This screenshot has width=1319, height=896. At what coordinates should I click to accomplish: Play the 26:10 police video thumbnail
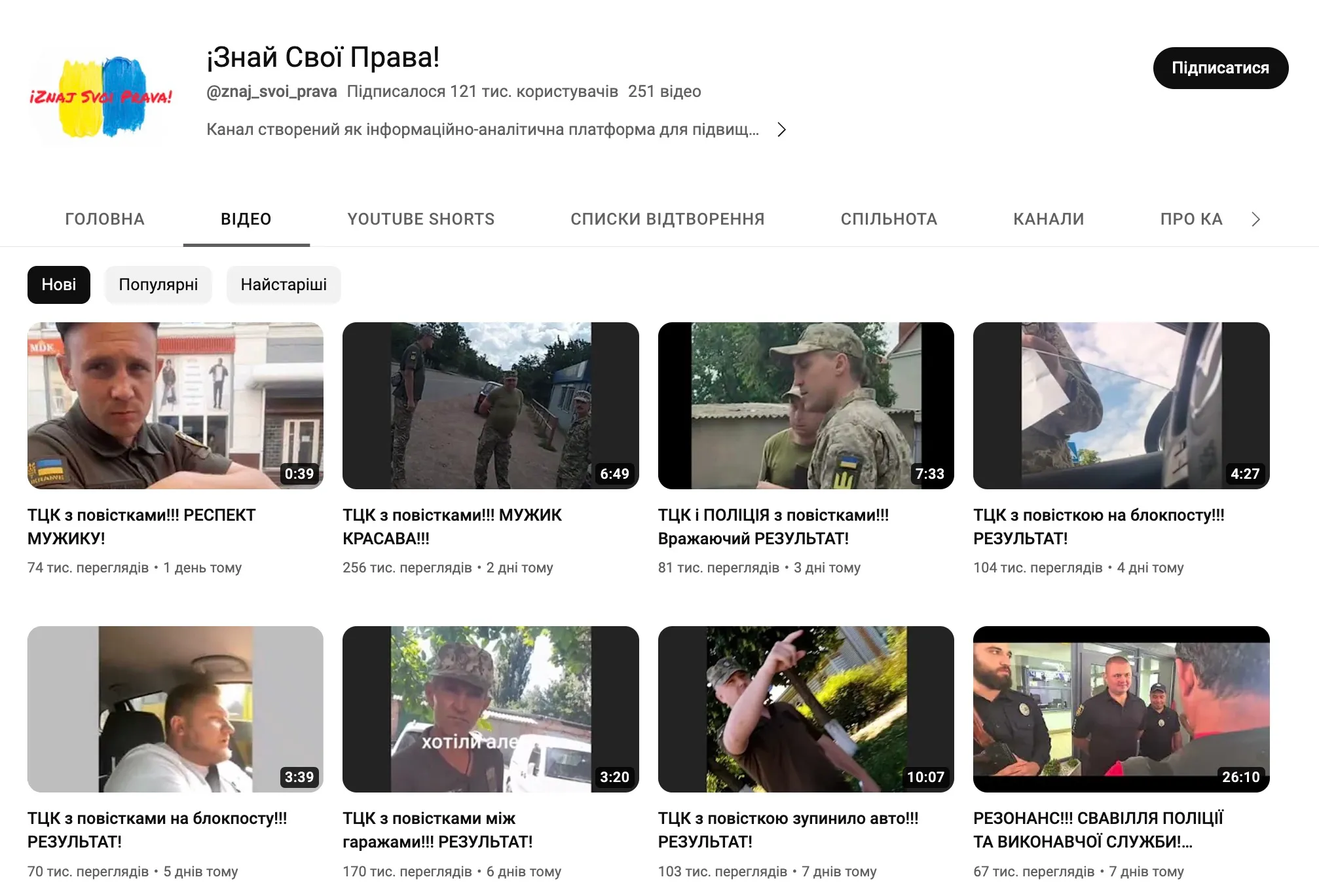pyautogui.click(x=1121, y=709)
